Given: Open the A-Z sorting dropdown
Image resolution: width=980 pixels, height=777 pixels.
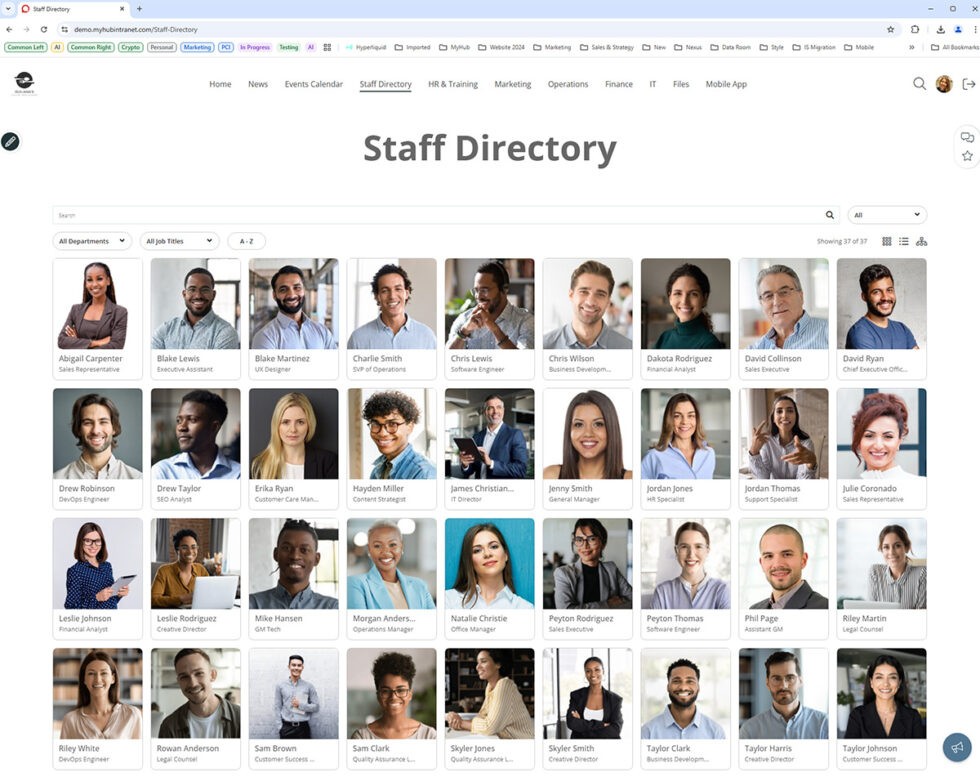Looking at the screenshot, I should [246, 241].
